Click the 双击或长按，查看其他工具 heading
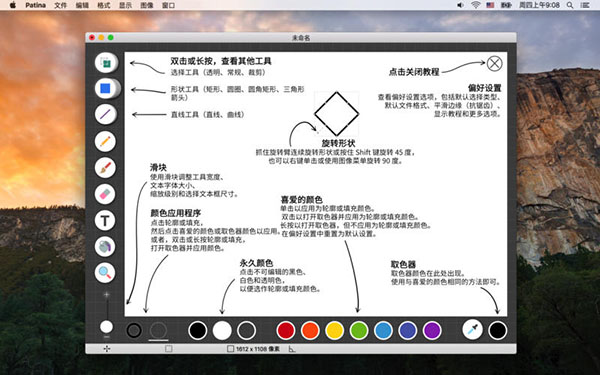Screen dimensions: 600x375 [x=221, y=61]
